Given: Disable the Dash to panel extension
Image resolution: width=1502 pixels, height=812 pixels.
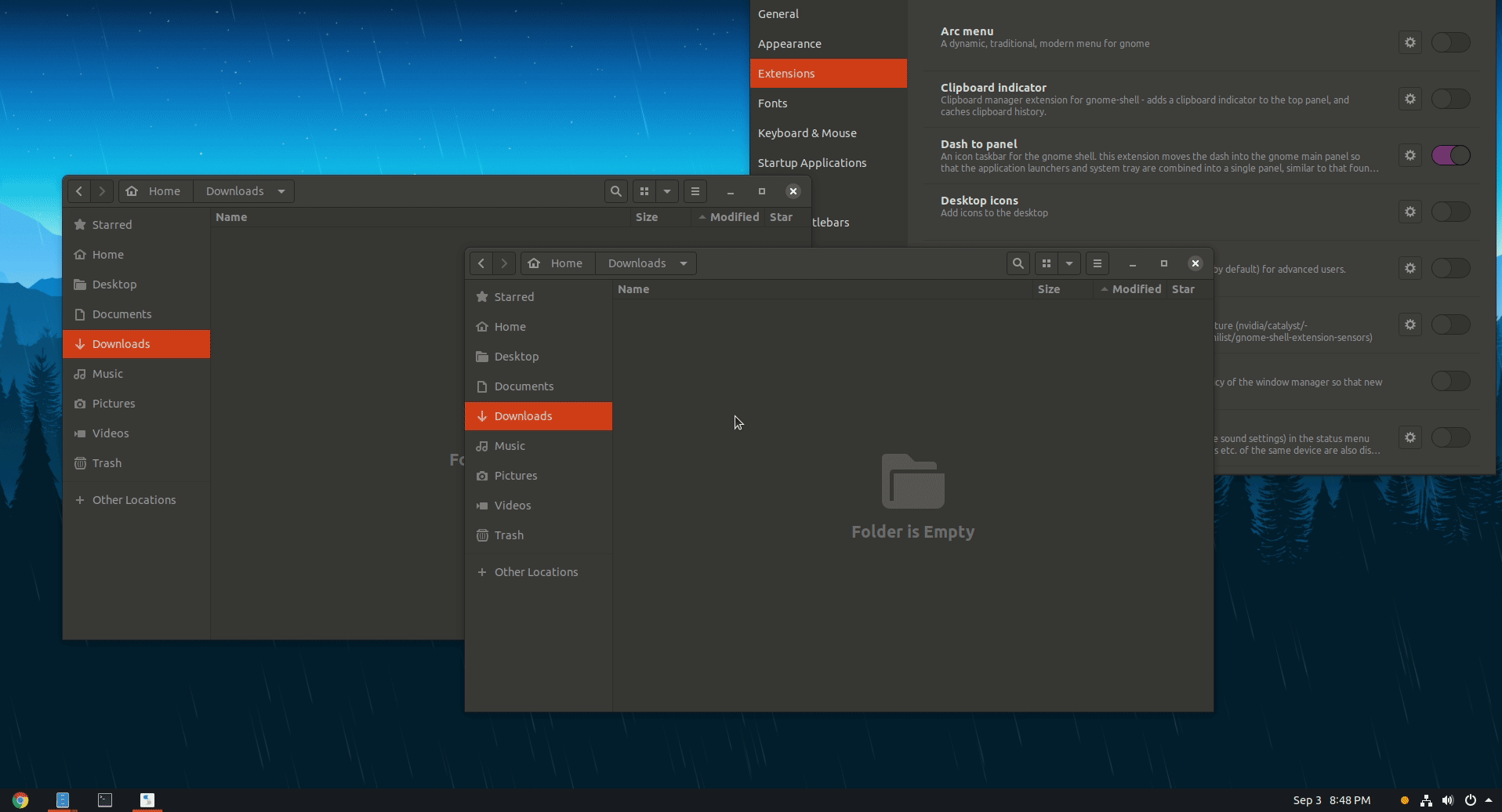Looking at the screenshot, I should point(1450,155).
